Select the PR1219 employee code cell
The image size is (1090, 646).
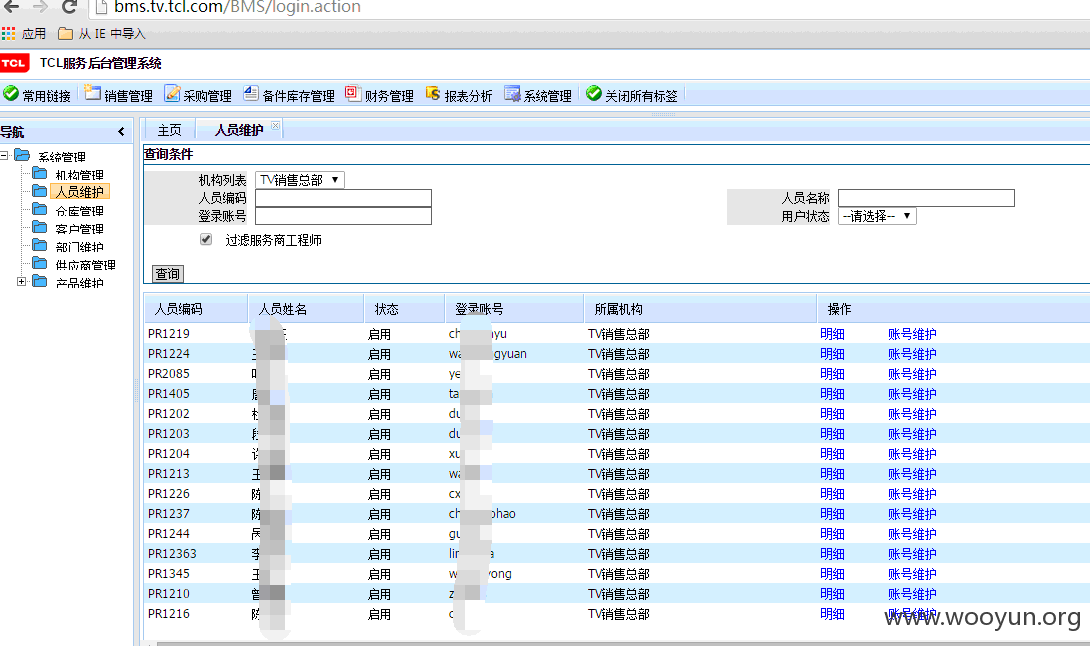click(169, 334)
